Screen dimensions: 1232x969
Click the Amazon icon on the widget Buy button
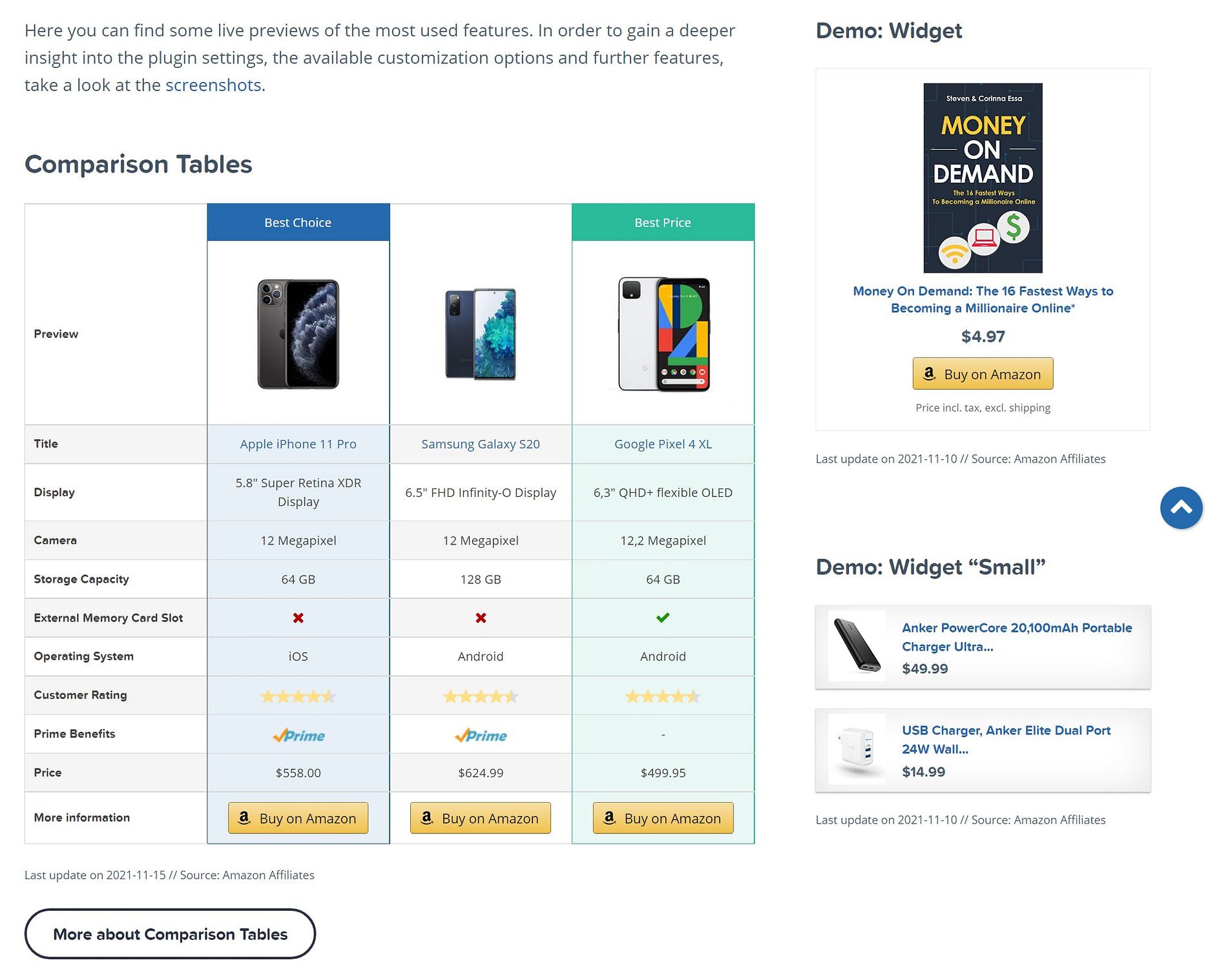[928, 373]
